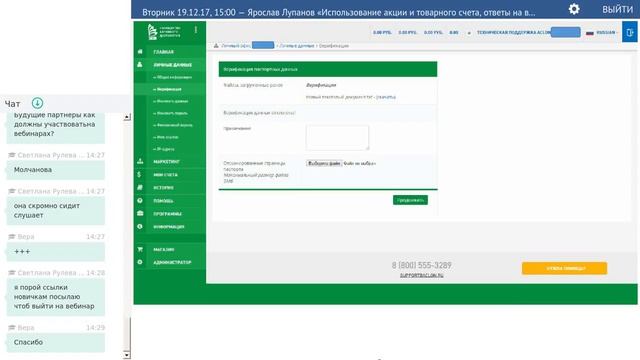Click orange button in page footer
The width and height of the screenshot is (640, 360).
(564, 268)
